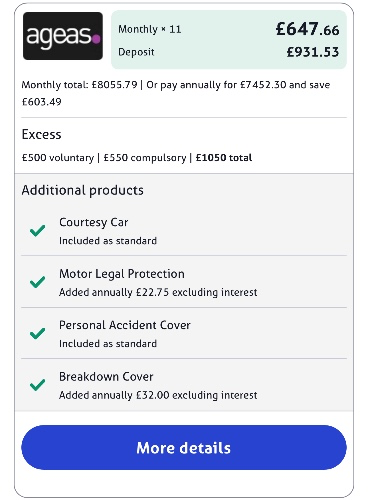This screenshot has height=500, width=368.
Task: Click the Excess section heading
Action: click(x=42, y=134)
